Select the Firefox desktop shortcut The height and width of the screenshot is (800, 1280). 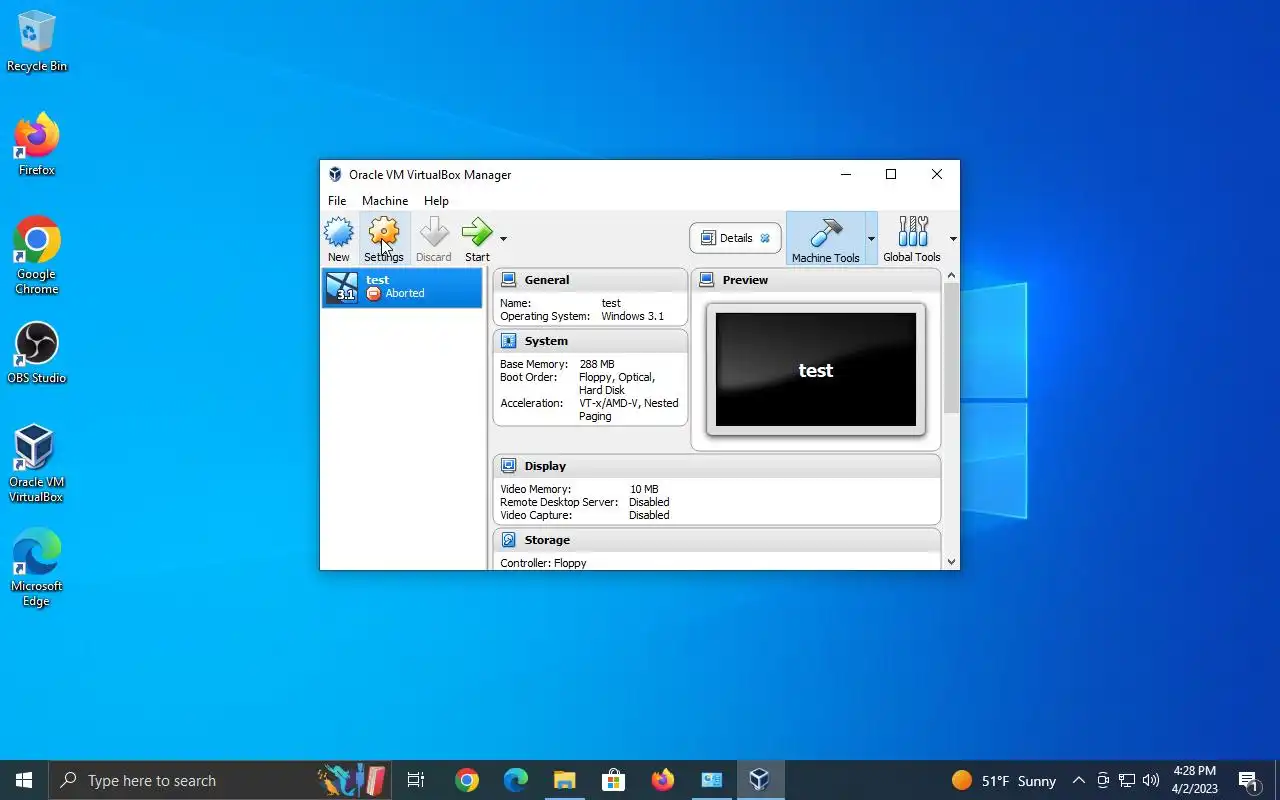(37, 145)
